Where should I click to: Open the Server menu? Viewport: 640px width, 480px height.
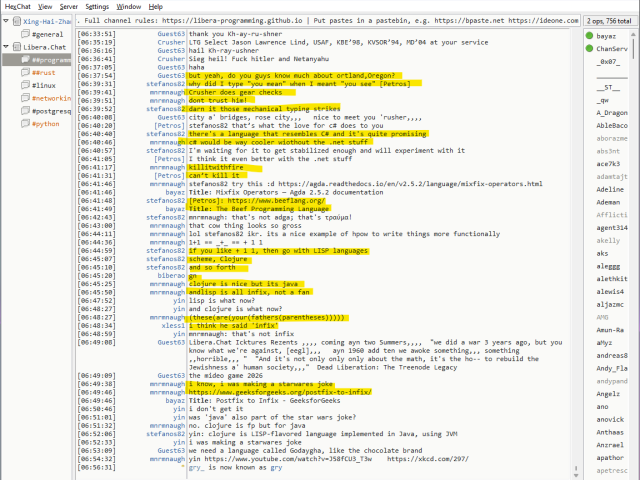(68, 6)
